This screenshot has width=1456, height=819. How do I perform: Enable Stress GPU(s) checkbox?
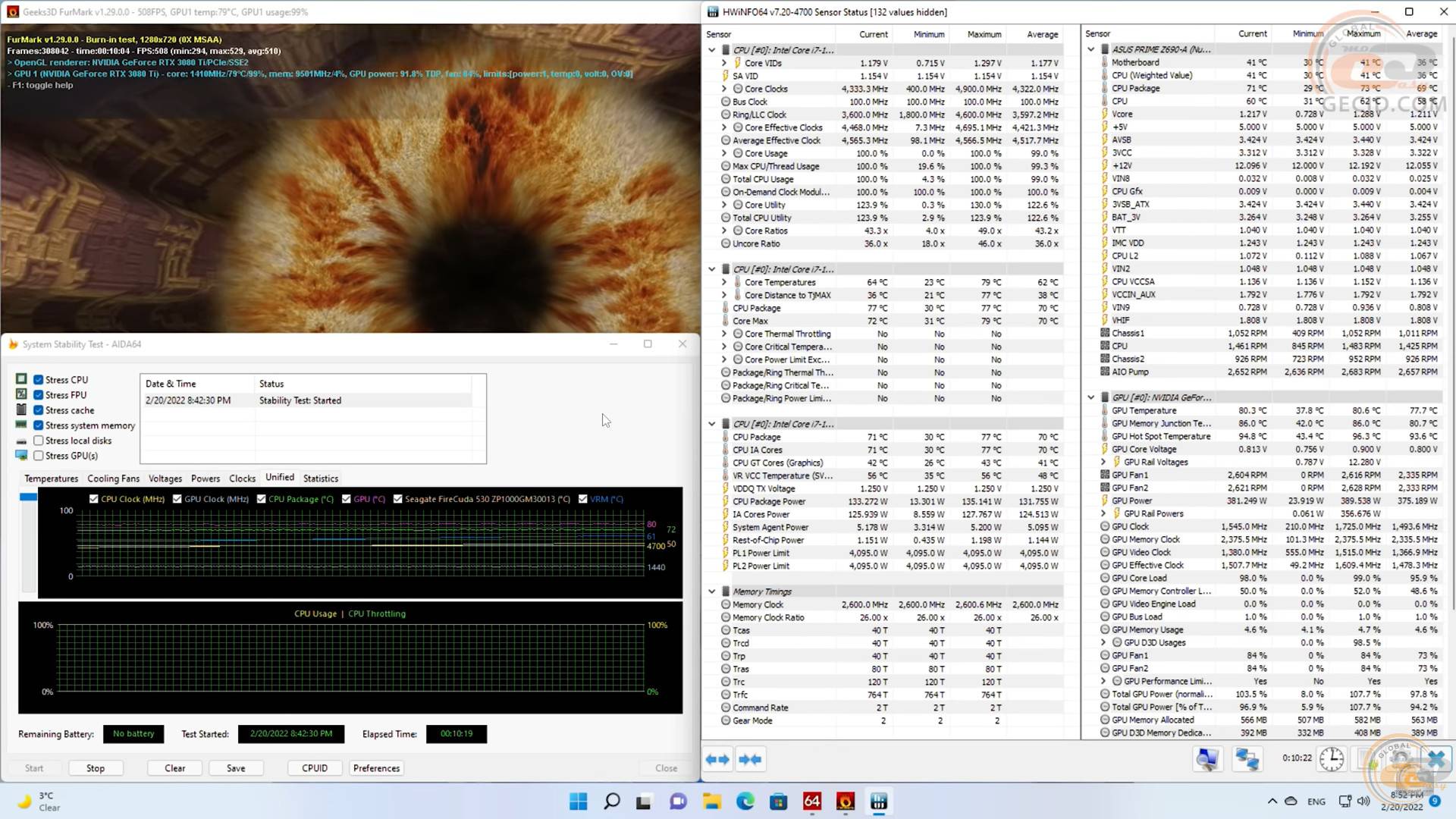click(x=38, y=455)
